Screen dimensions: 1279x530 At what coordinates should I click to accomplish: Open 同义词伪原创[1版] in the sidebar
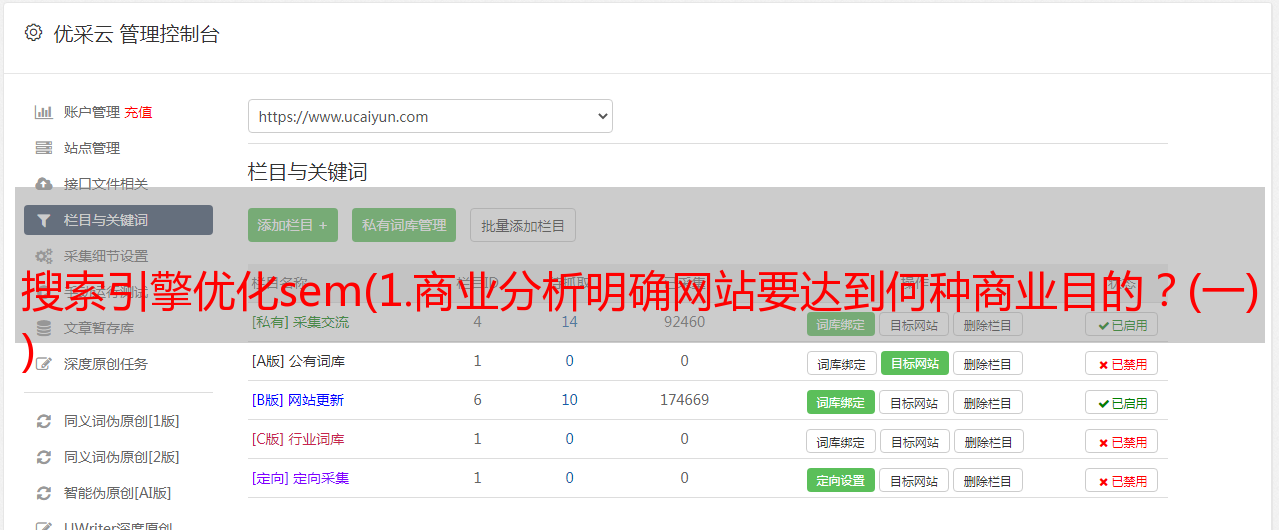tap(122, 421)
